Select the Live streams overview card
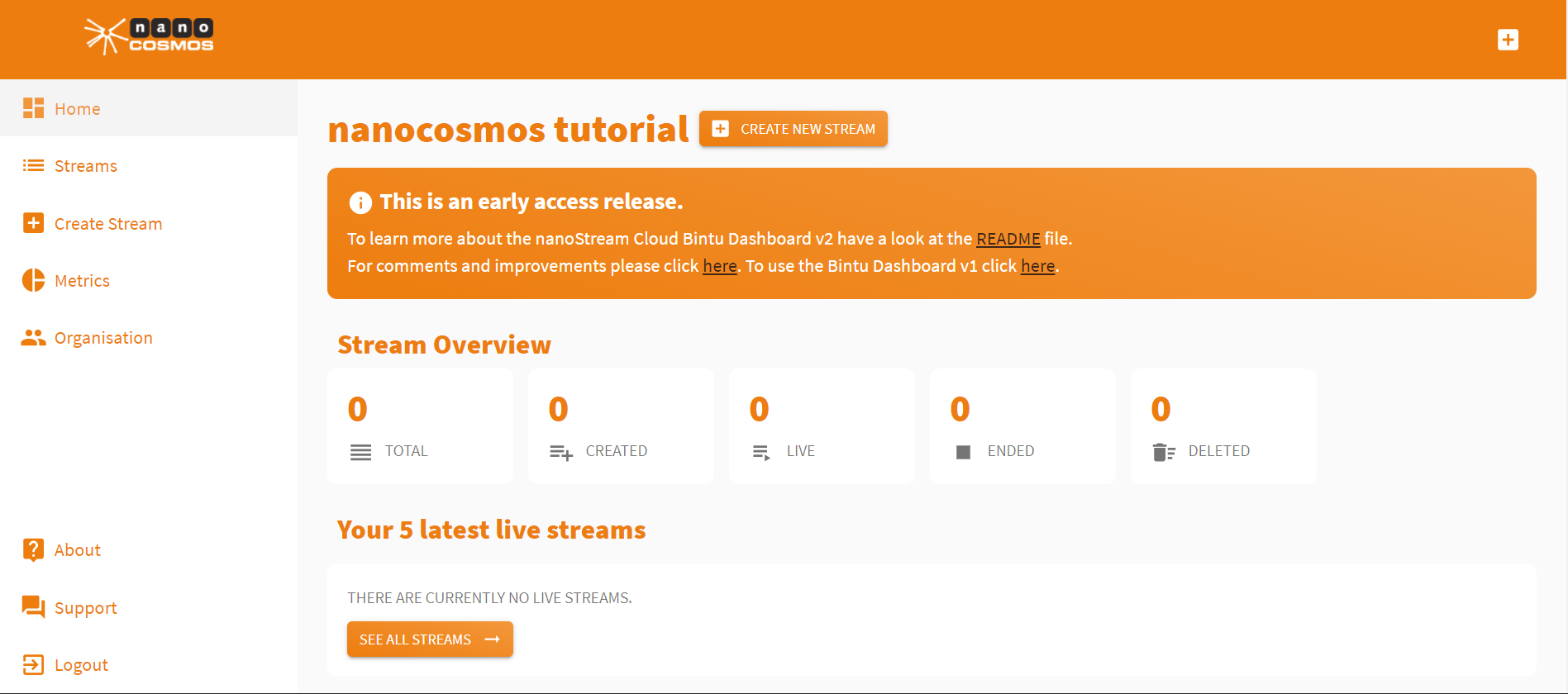The width and height of the screenshot is (1568, 694). 822,426
